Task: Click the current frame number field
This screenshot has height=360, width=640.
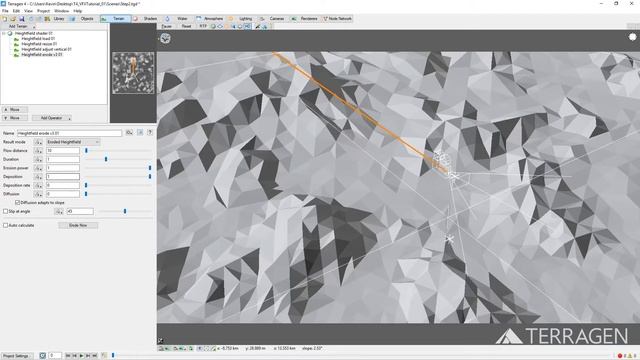Action: click(x=55, y=356)
